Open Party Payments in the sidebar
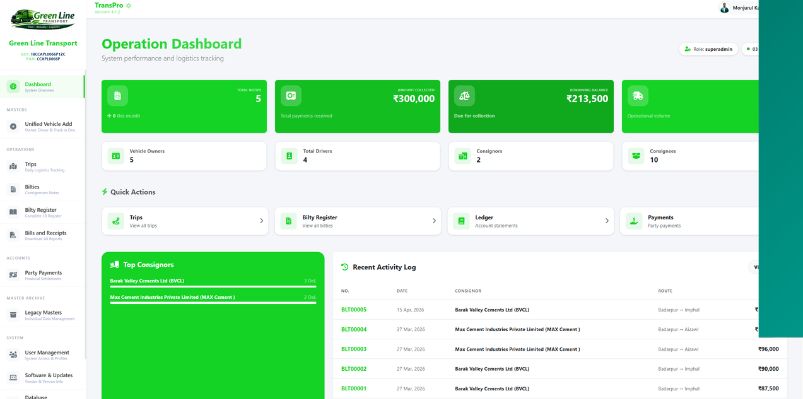Screen dimensions: 803x399 click(43, 275)
